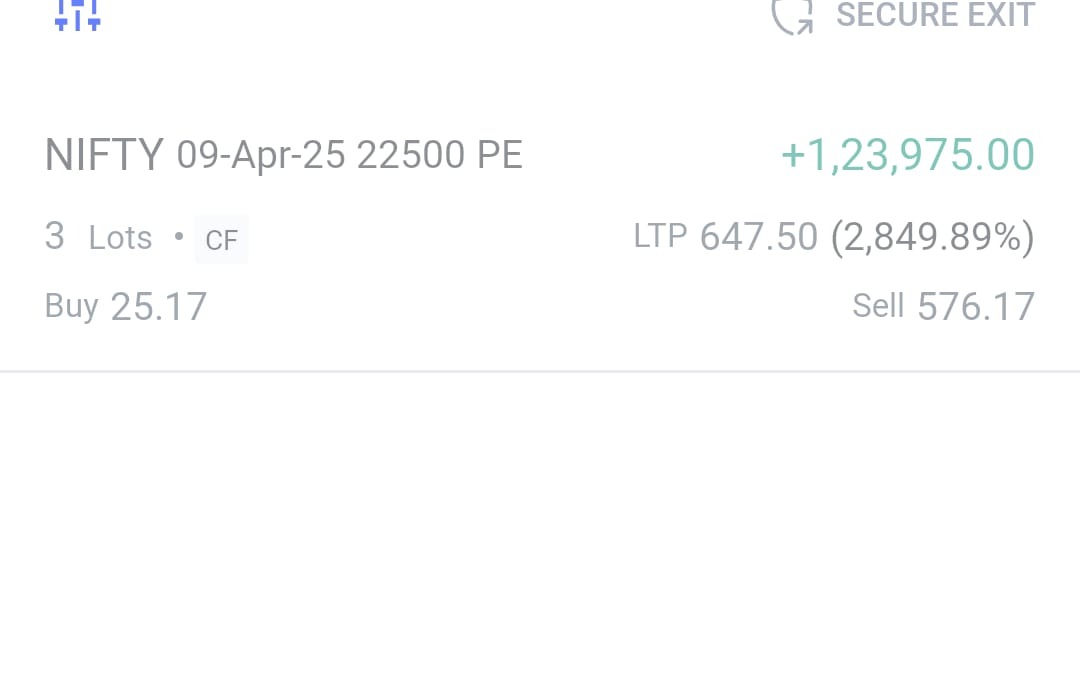Click the divider below the NIFTY position
This screenshot has height=678, width=1080.
(x=540, y=371)
